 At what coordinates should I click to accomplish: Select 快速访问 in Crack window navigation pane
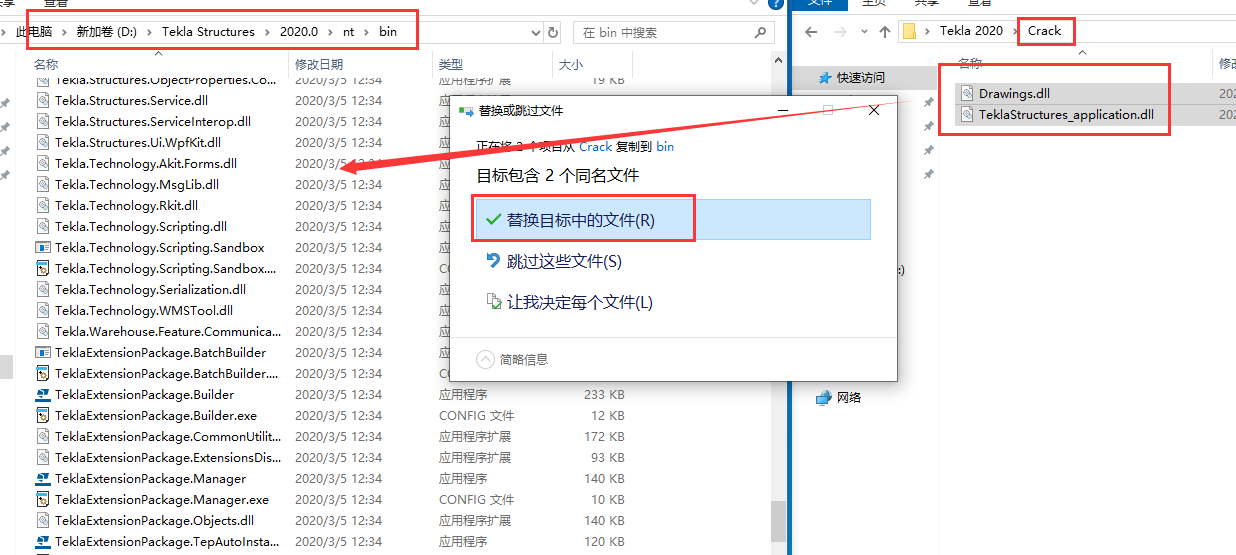(861, 77)
